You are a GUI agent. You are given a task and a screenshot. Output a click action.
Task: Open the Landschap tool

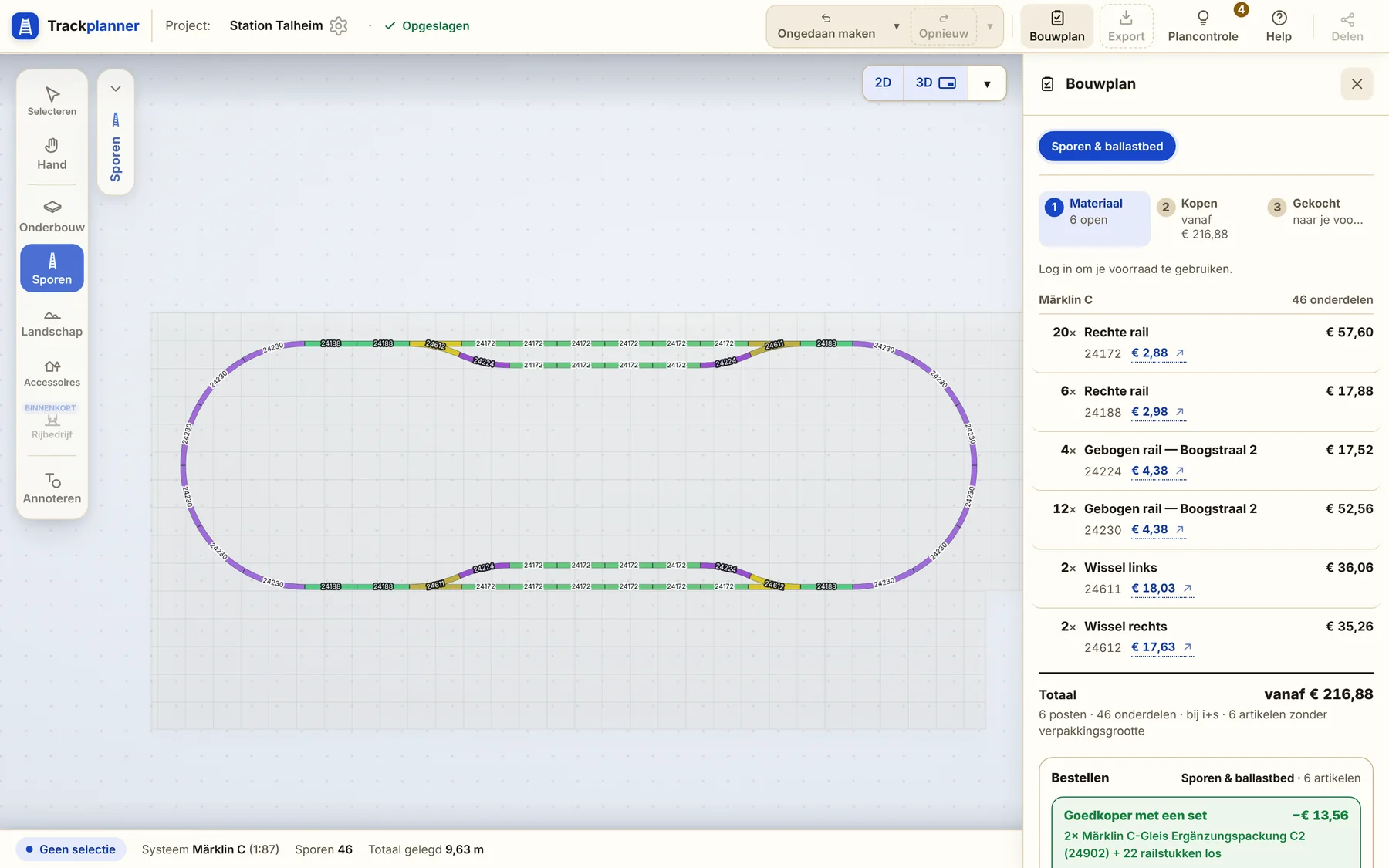point(52,323)
